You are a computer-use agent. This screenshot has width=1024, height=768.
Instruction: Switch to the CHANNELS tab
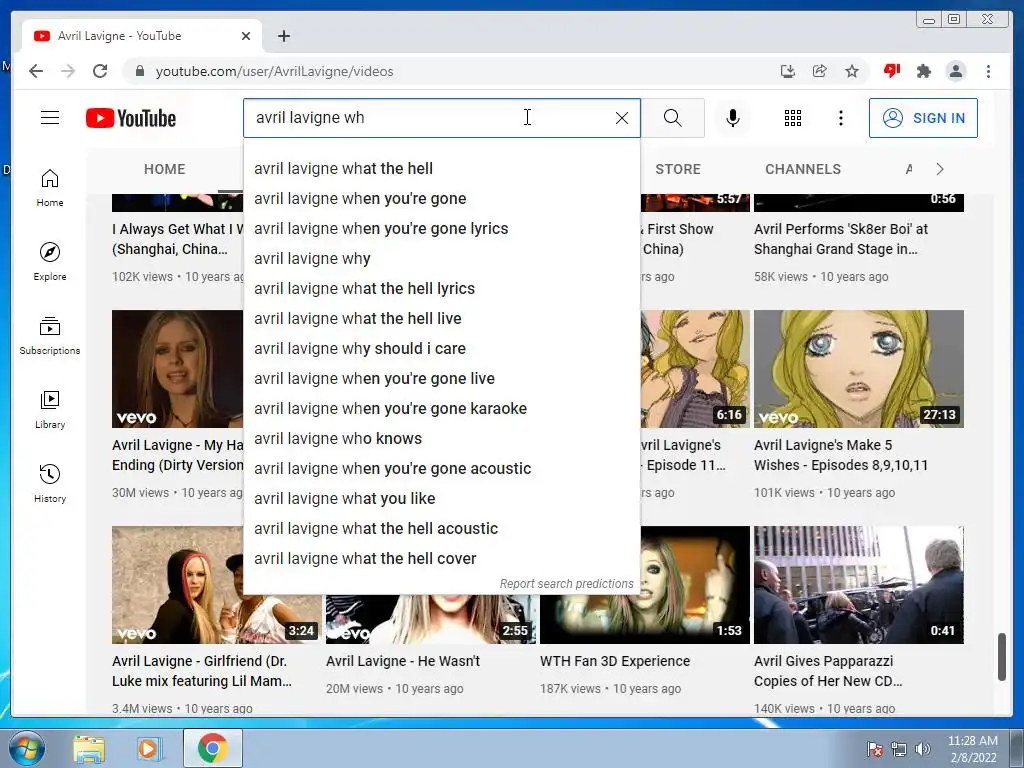point(803,169)
